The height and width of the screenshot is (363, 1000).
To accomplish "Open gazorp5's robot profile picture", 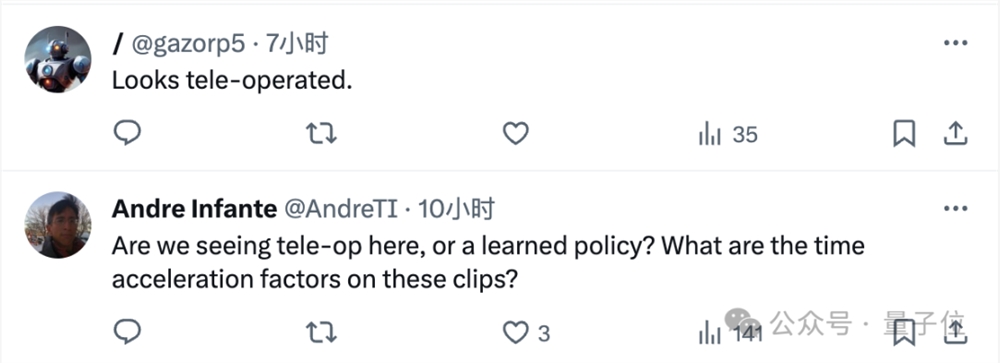I will tap(57, 59).
